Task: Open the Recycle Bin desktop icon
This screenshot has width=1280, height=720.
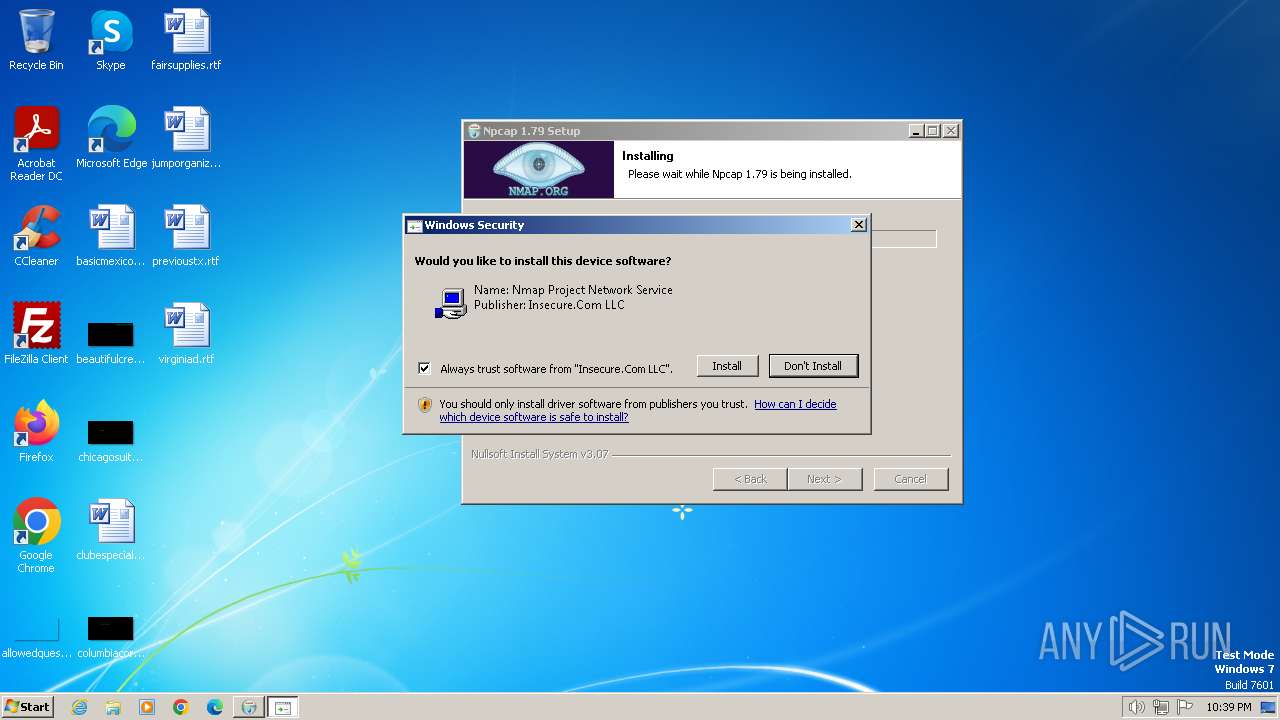Action: point(36,40)
